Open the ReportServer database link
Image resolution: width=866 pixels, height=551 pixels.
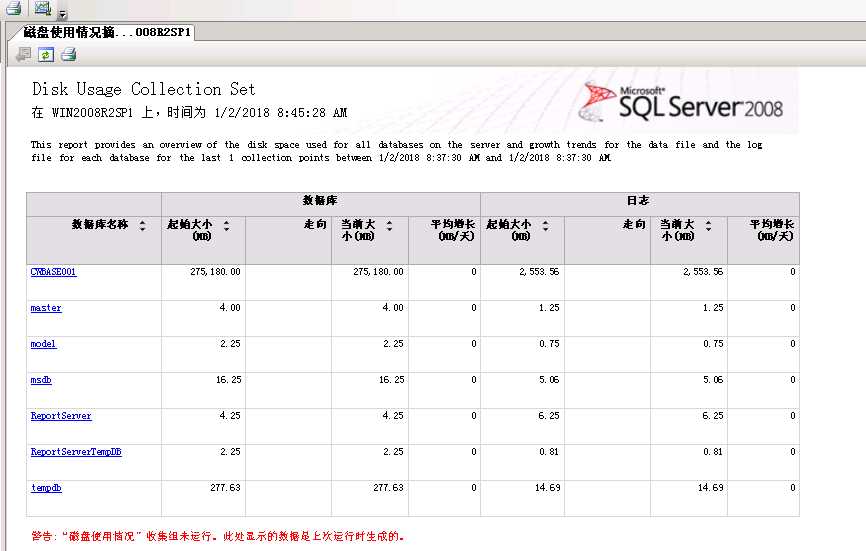click(x=61, y=415)
